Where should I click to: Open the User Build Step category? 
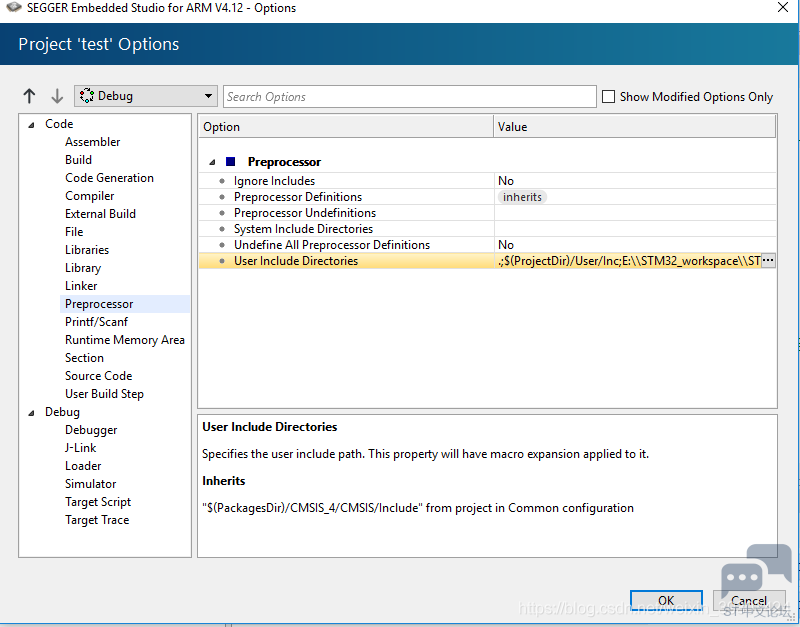tap(104, 394)
